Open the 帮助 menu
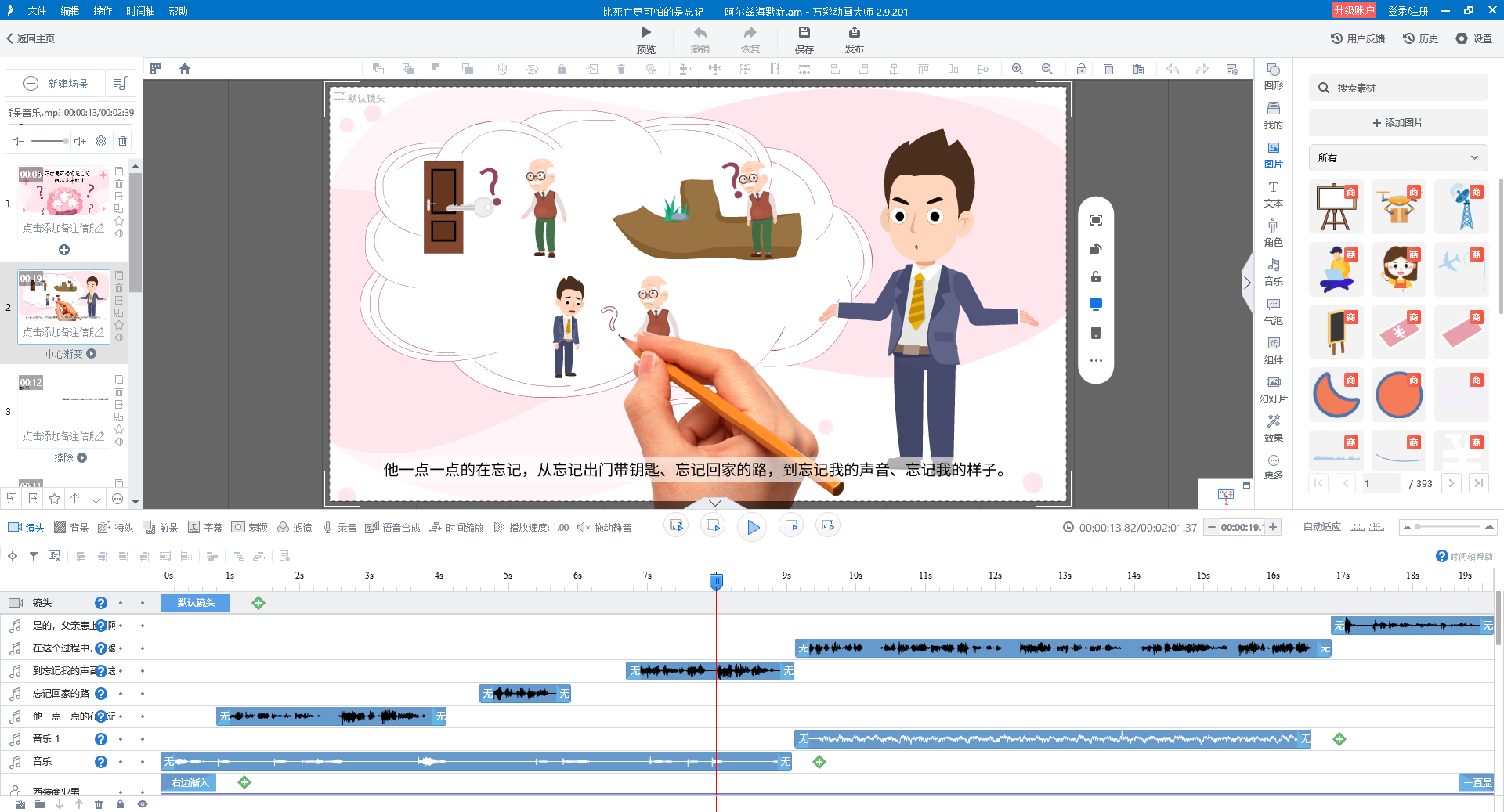The image size is (1504, 812). [178, 11]
